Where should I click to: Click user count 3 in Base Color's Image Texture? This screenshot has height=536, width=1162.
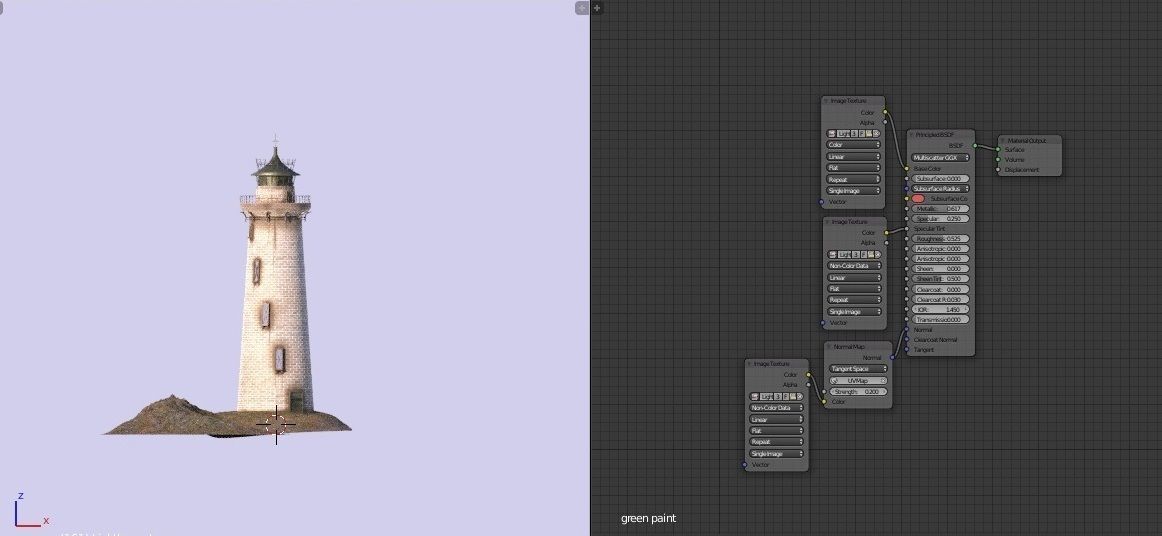854,133
